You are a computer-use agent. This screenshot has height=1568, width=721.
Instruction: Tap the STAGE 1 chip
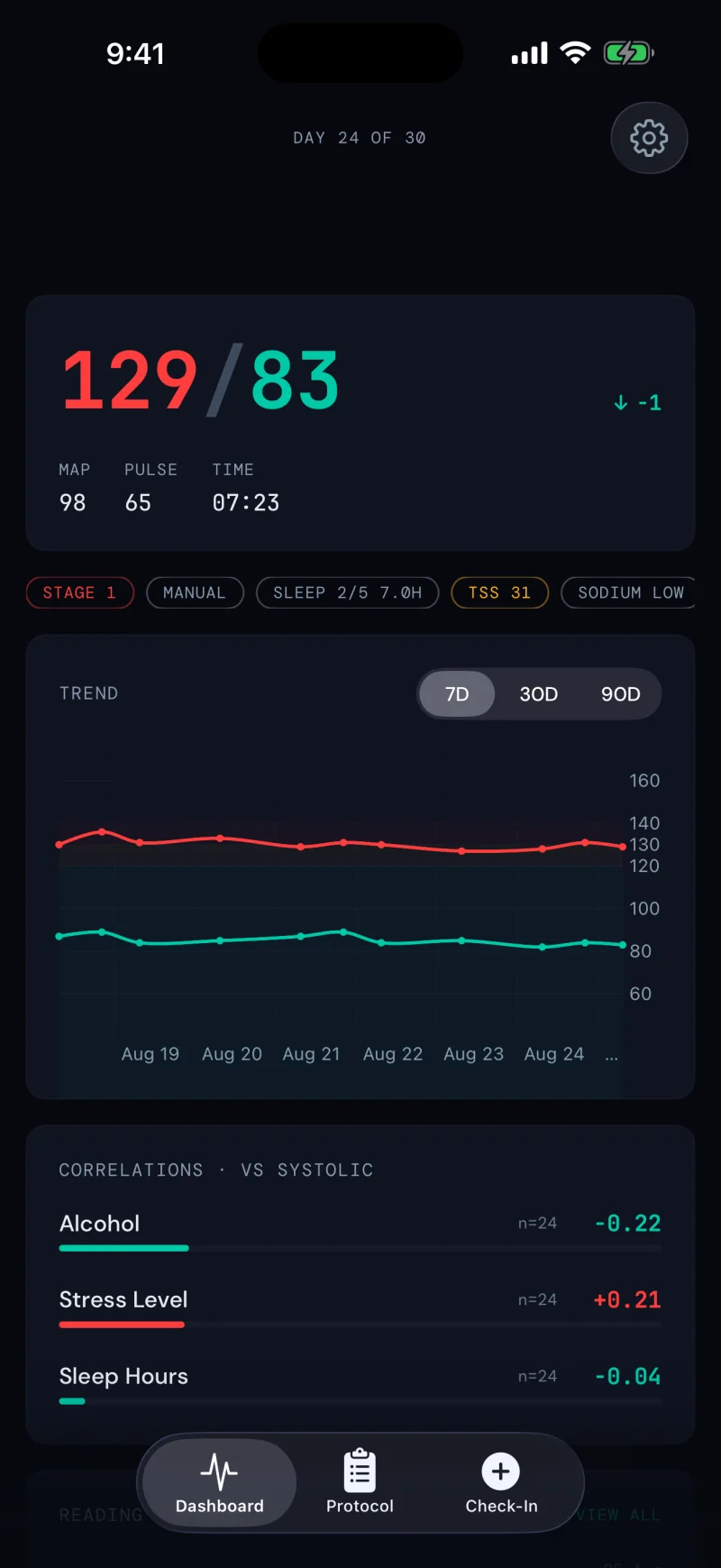(80, 592)
